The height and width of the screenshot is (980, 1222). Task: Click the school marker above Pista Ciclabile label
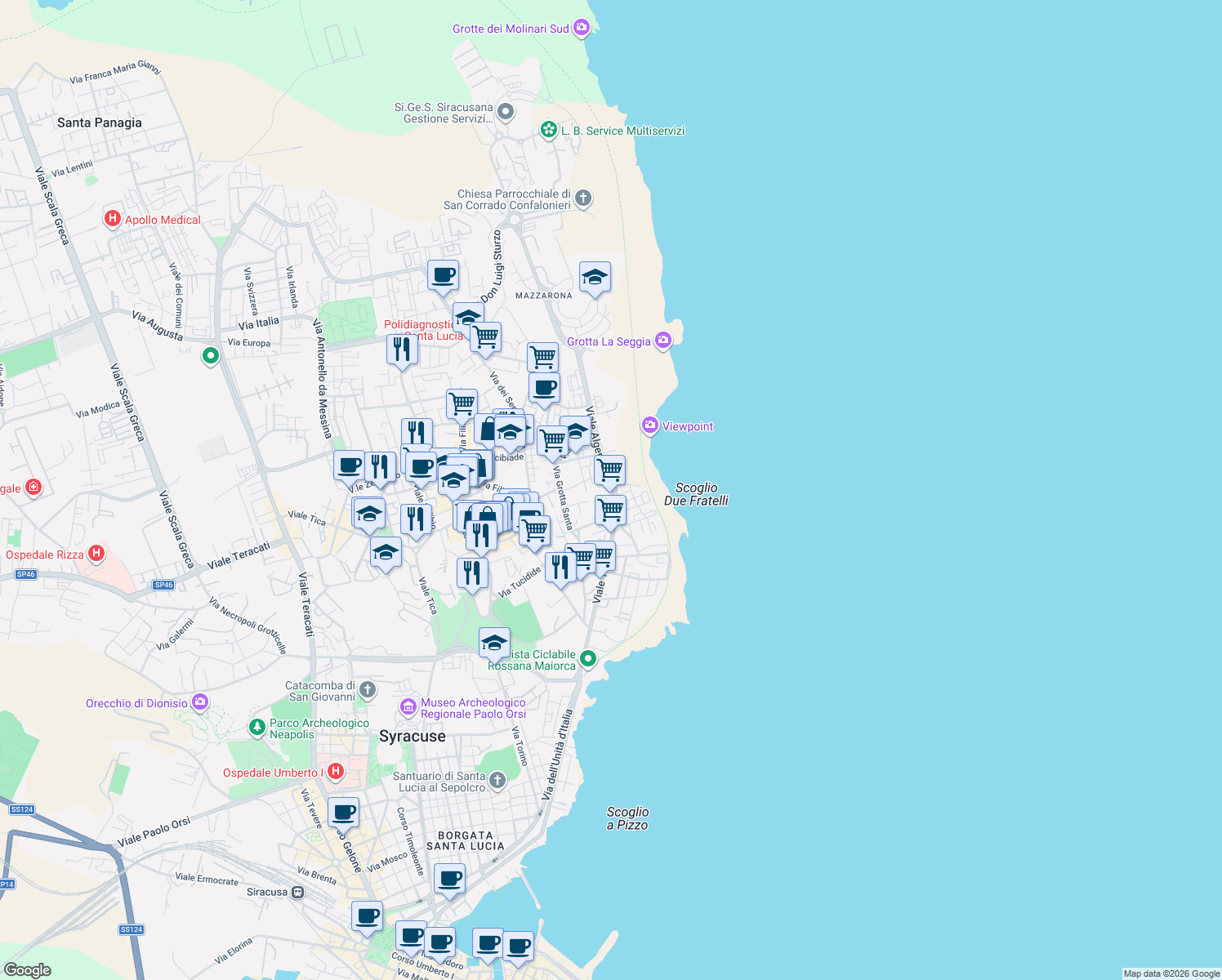click(x=495, y=645)
